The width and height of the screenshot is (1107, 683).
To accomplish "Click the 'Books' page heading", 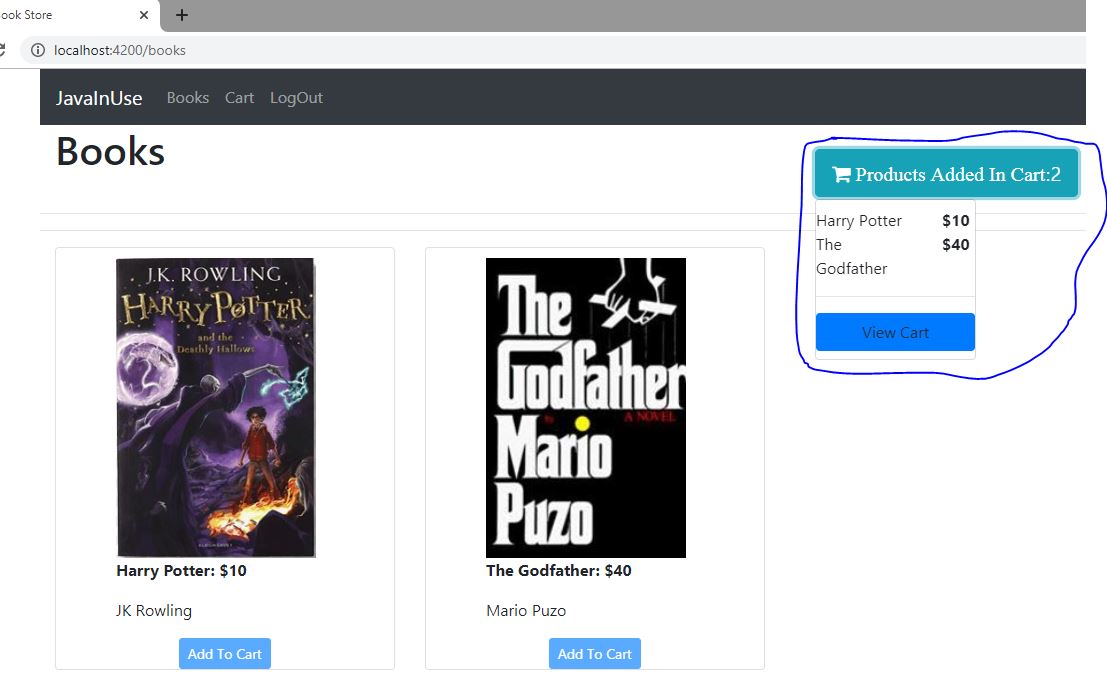I will [110, 152].
